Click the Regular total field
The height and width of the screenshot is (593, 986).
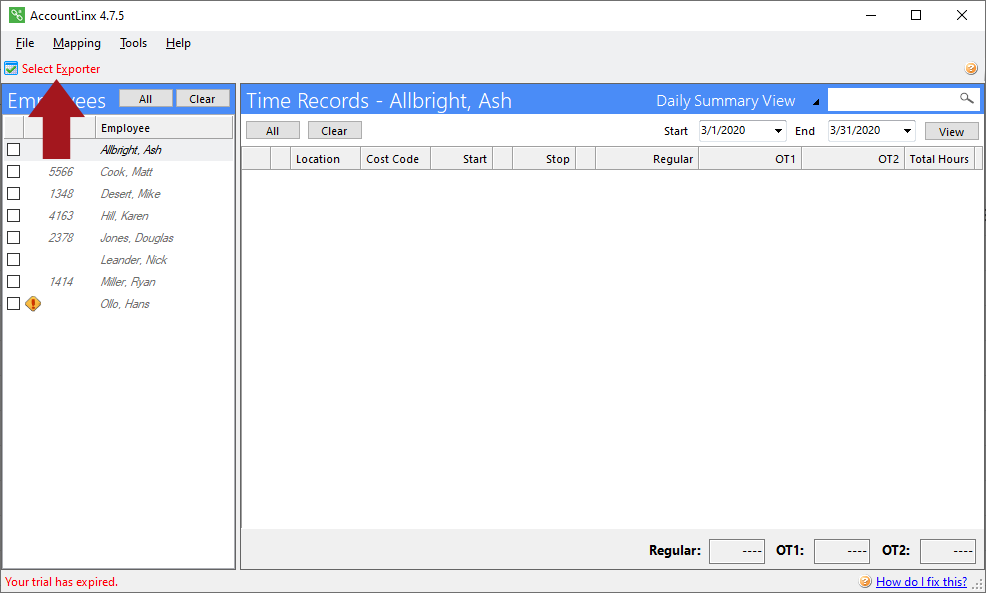(737, 551)
